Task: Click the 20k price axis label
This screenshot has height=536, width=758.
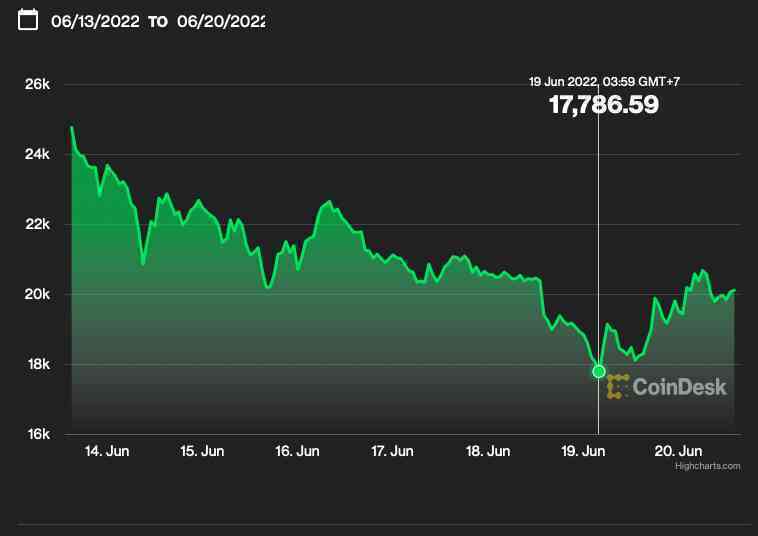Action: click(x=37, y=294)
